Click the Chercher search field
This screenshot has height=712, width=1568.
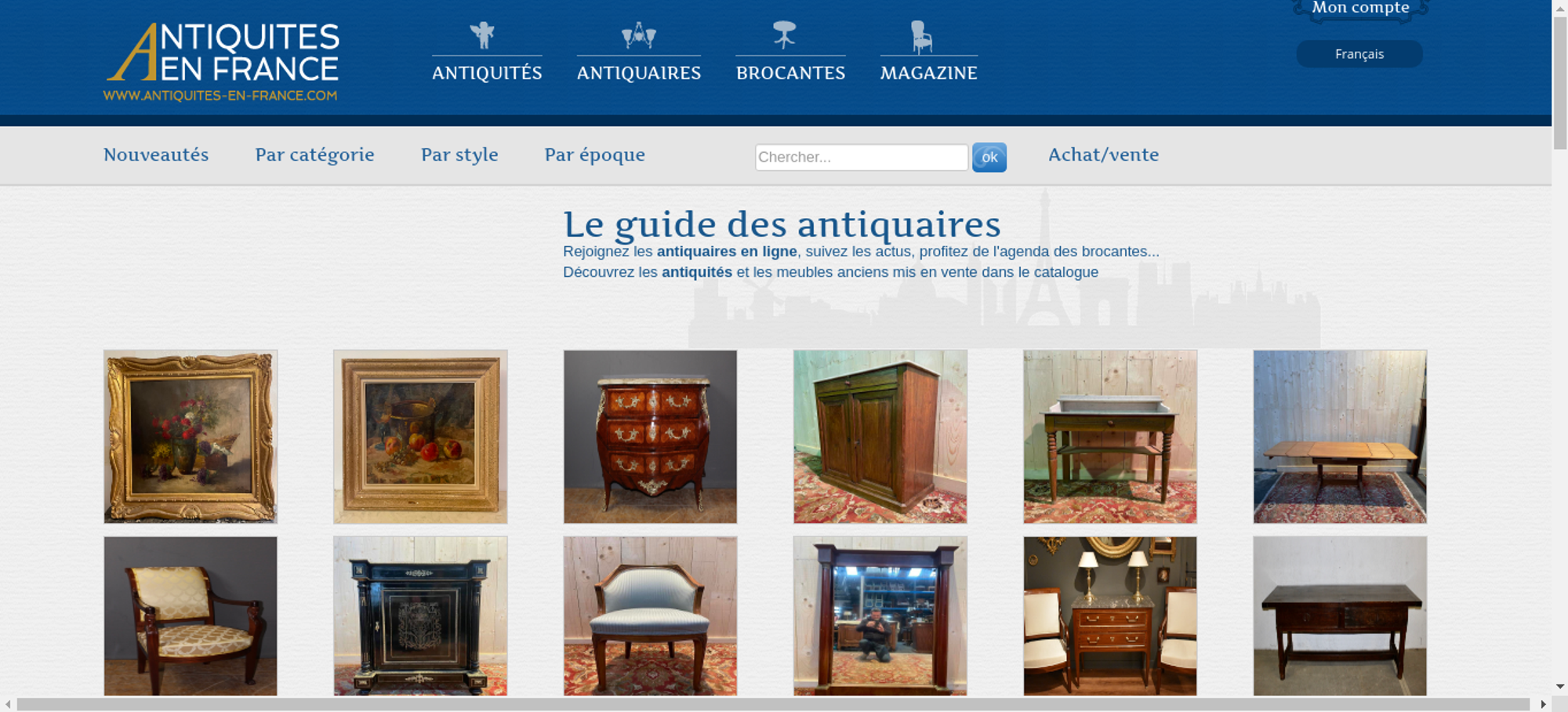tap(862, 157)
